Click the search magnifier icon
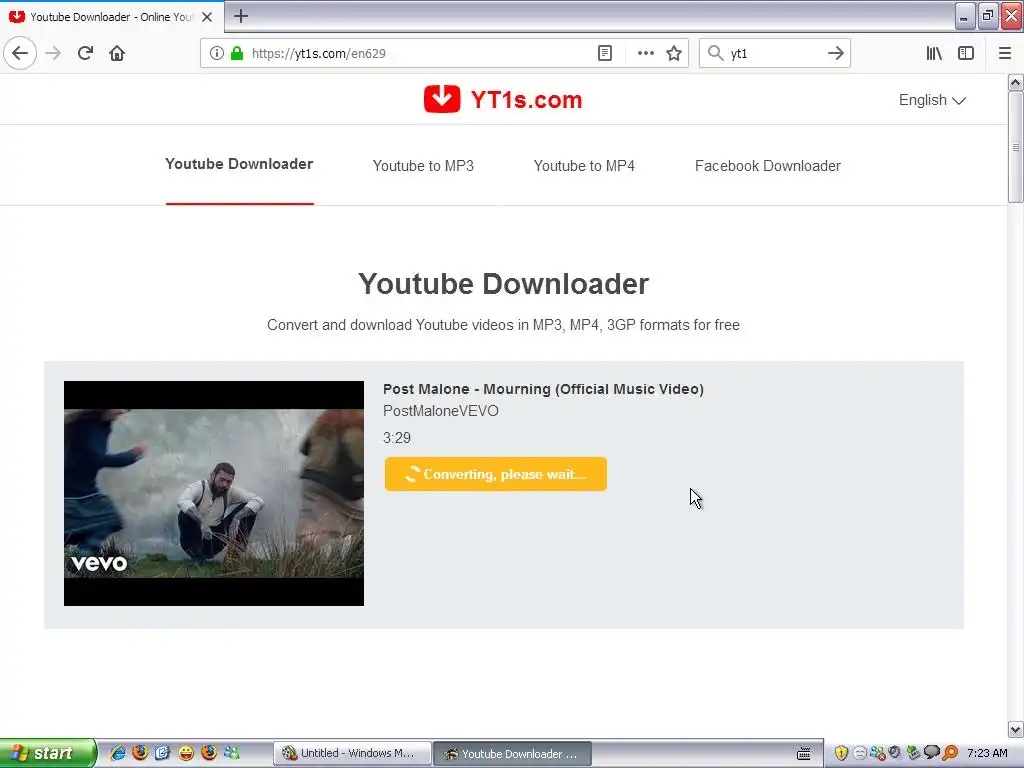Viewport: 1024px width, 768px height. click(716, 53)
